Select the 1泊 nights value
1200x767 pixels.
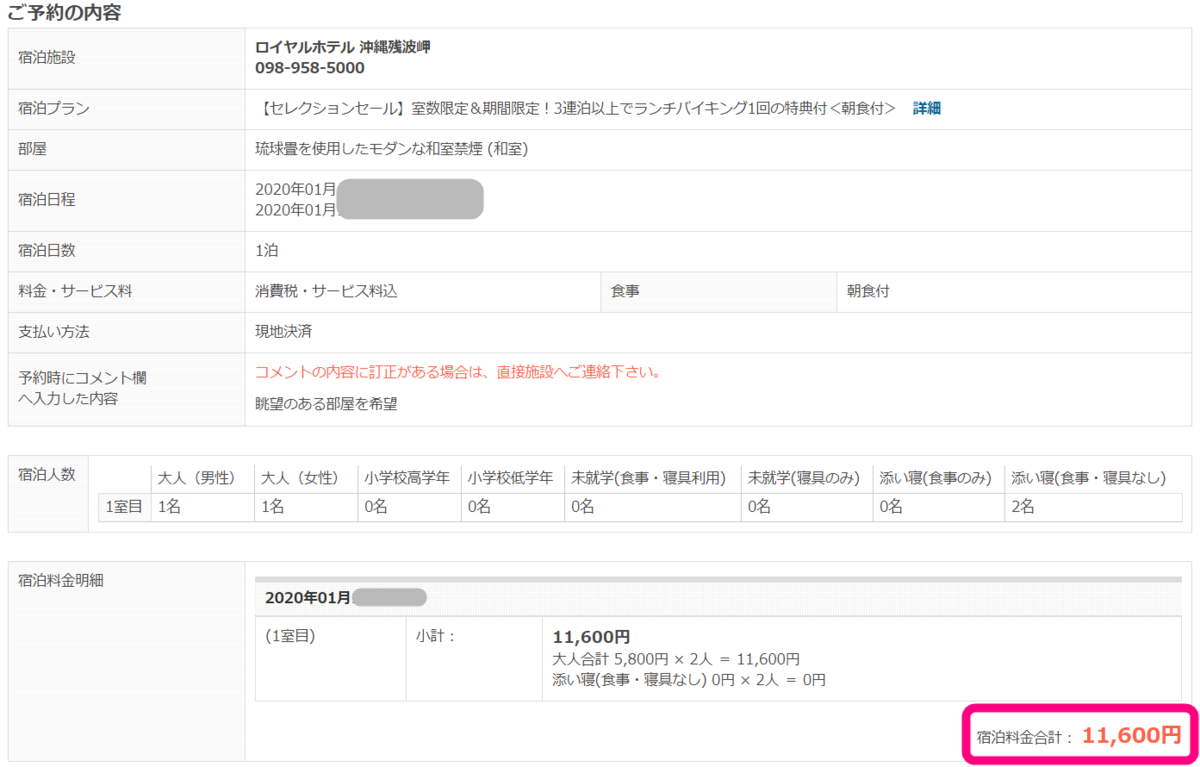click(x=267, y=250)
